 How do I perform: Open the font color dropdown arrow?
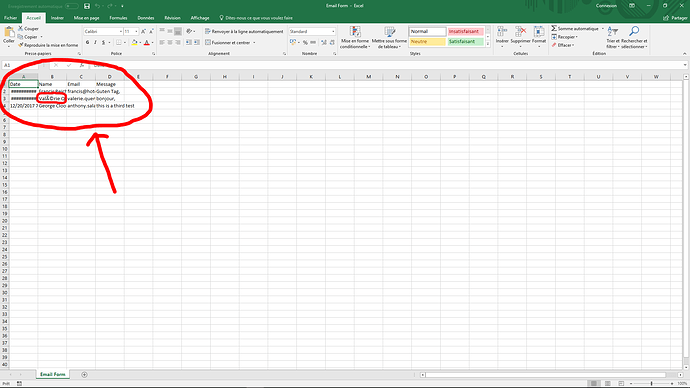coord(153,43)
